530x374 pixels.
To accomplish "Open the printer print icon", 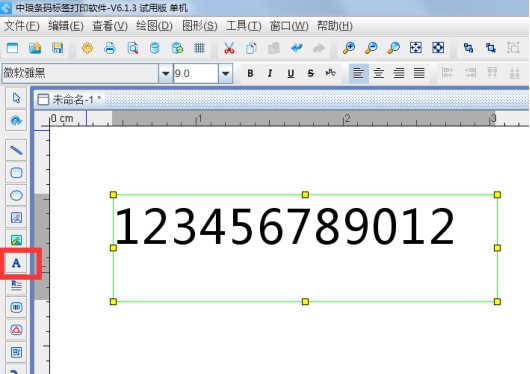I will tap(110, 48).
